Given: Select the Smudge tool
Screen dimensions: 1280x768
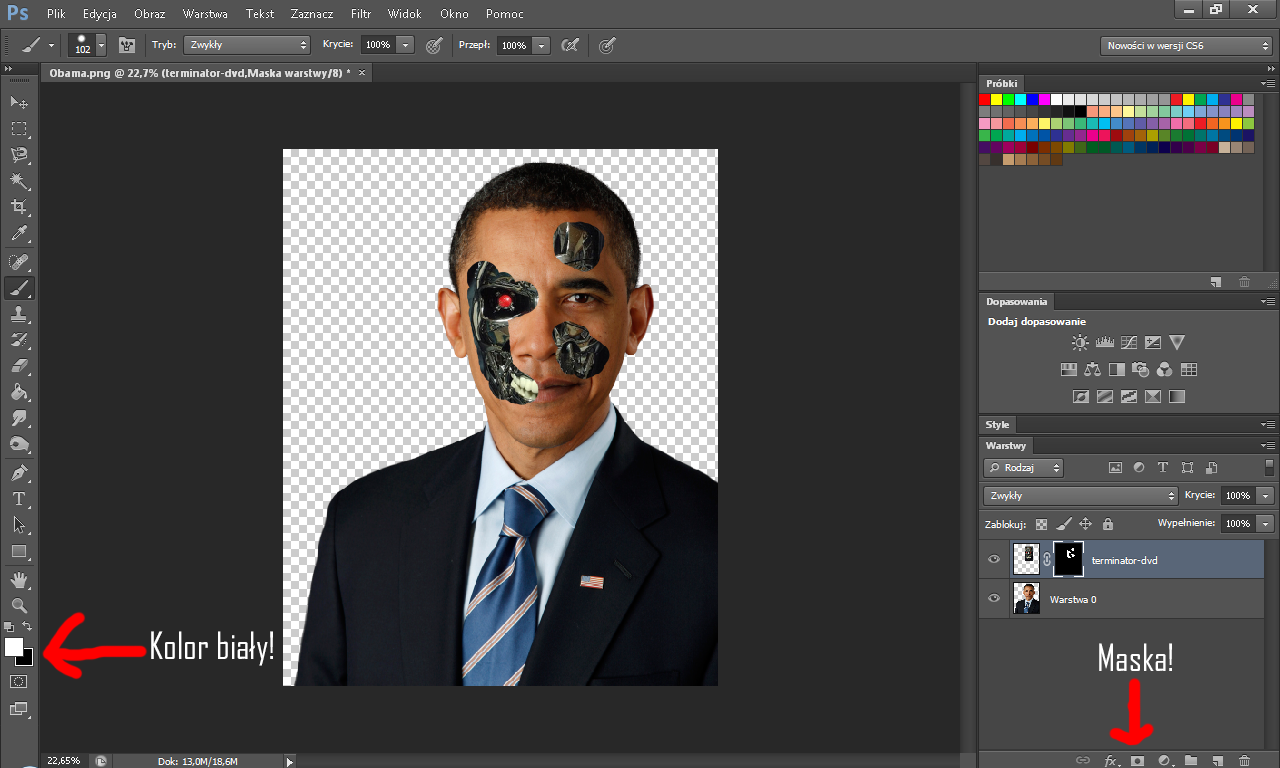Looking at the screenshot, I should [19, 418].
